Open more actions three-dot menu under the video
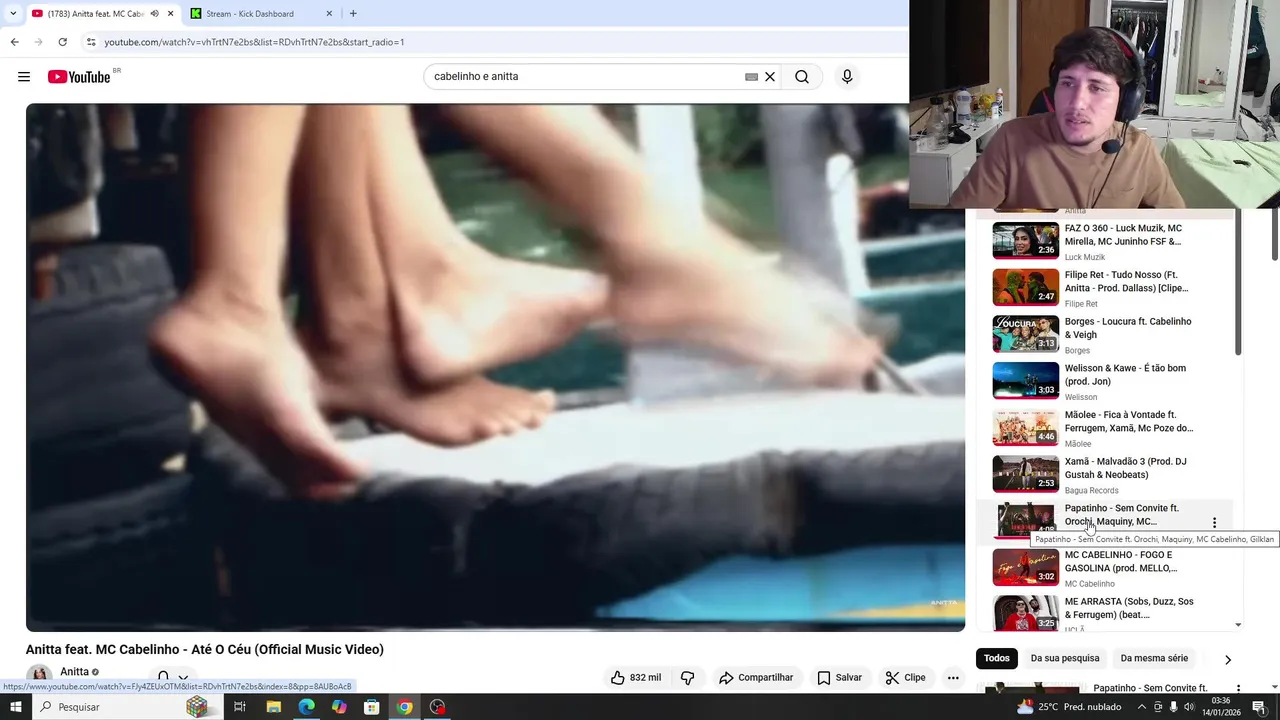Image resolution: width=1280 pixels, height=720 pixels. 953,677
